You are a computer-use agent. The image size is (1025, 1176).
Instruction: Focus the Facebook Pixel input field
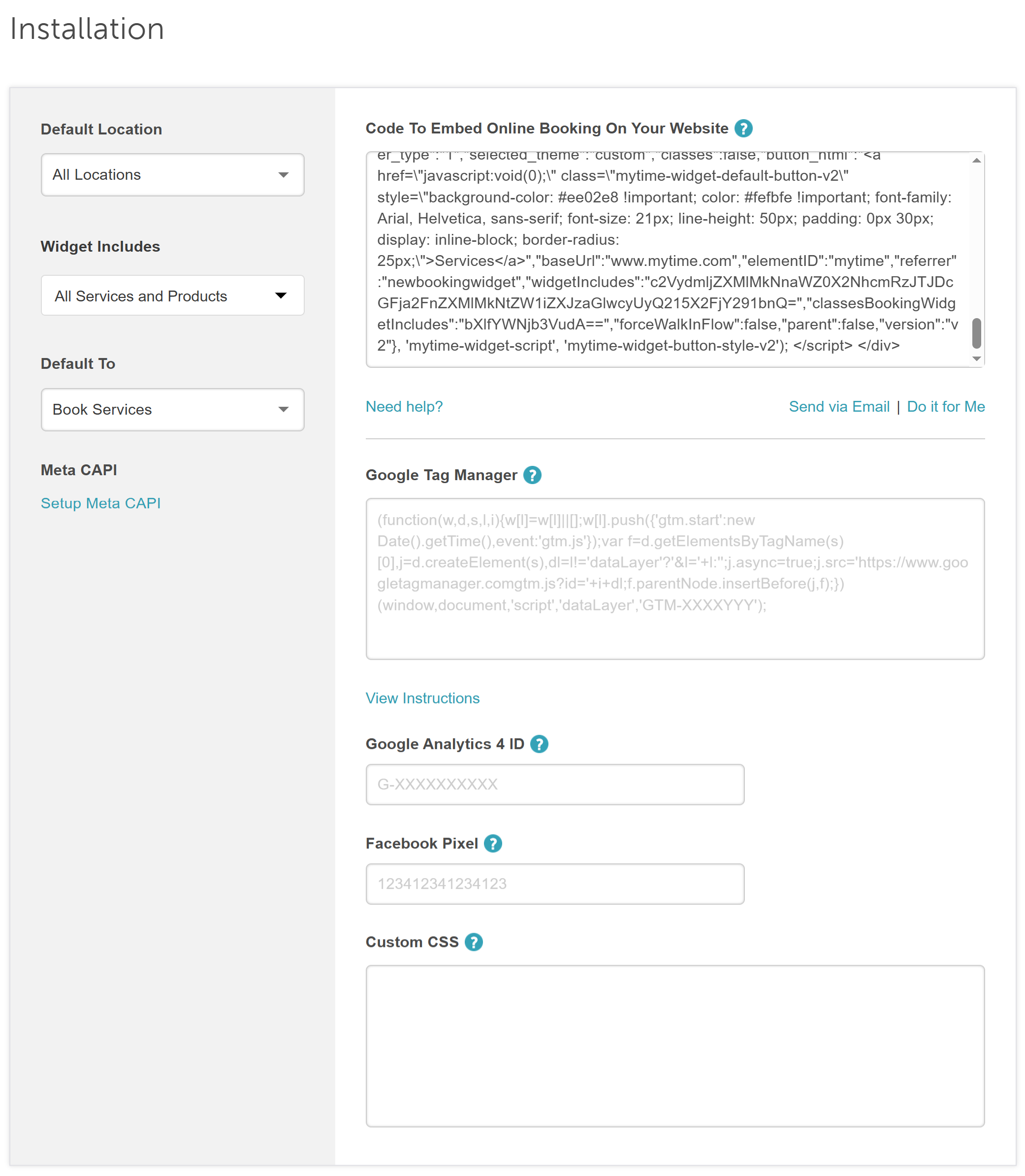[555, 883]
